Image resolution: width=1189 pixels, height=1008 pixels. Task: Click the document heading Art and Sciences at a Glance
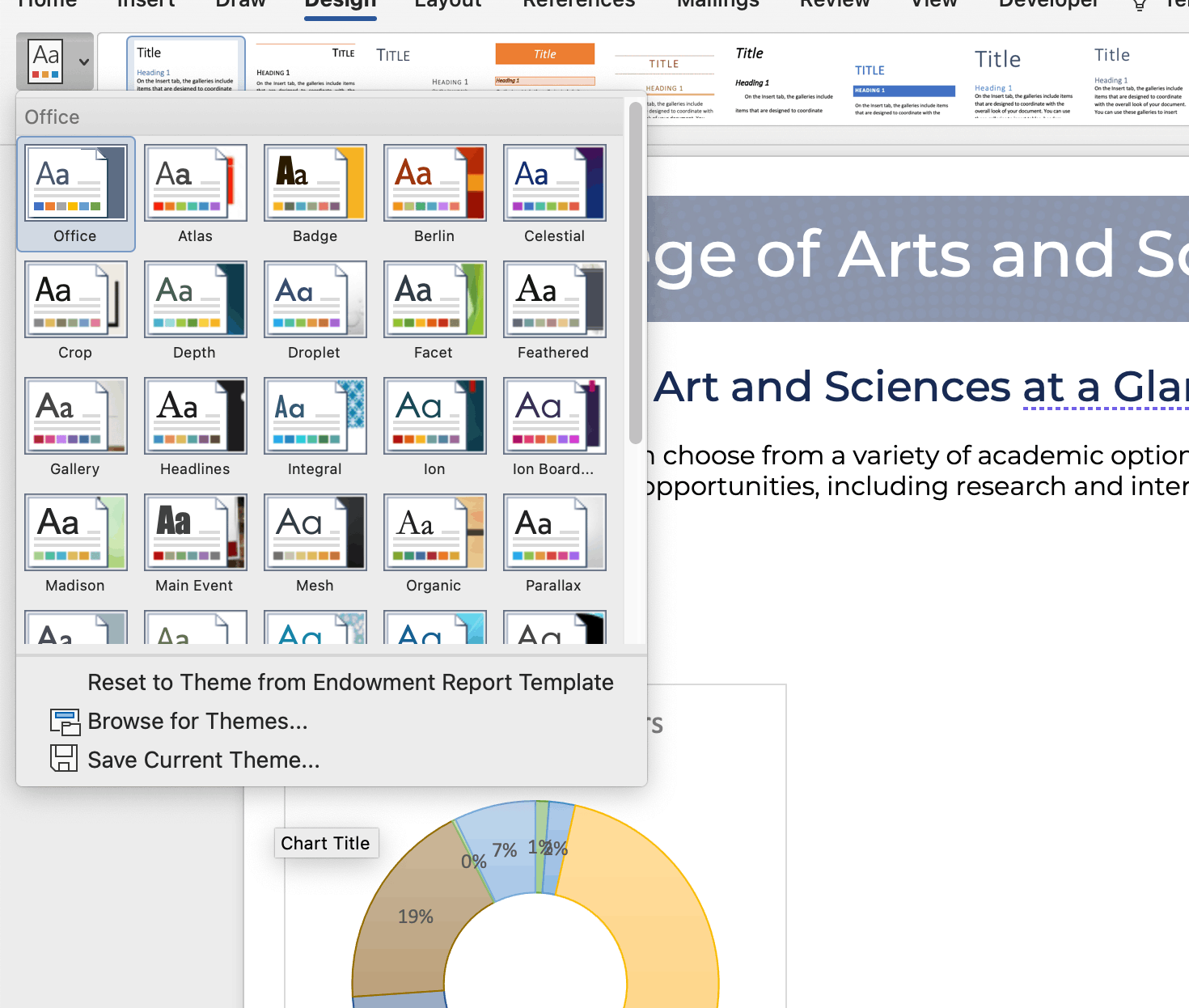(x=921, y=387)
